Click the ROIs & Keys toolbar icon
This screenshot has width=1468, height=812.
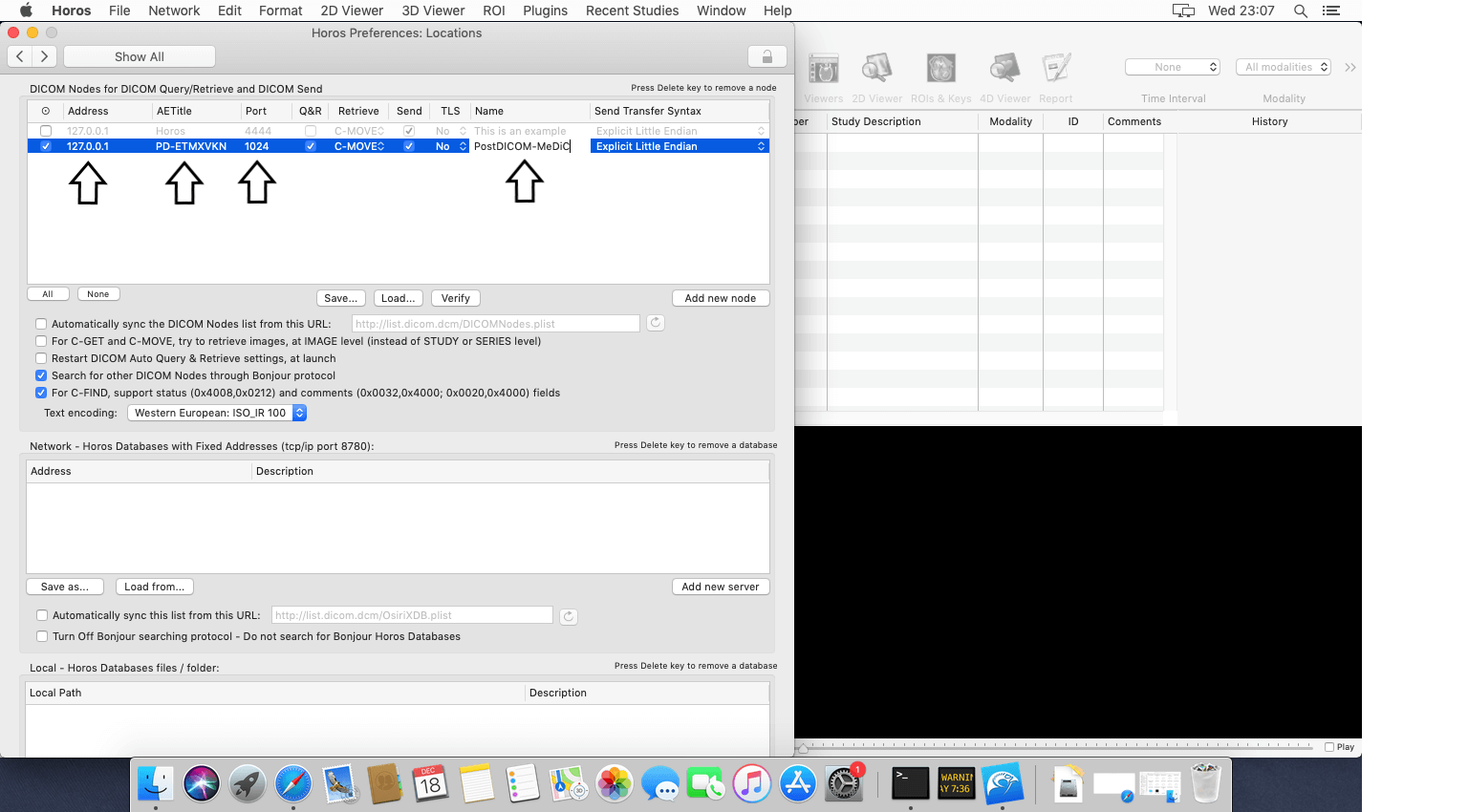[x=940, y=69]
